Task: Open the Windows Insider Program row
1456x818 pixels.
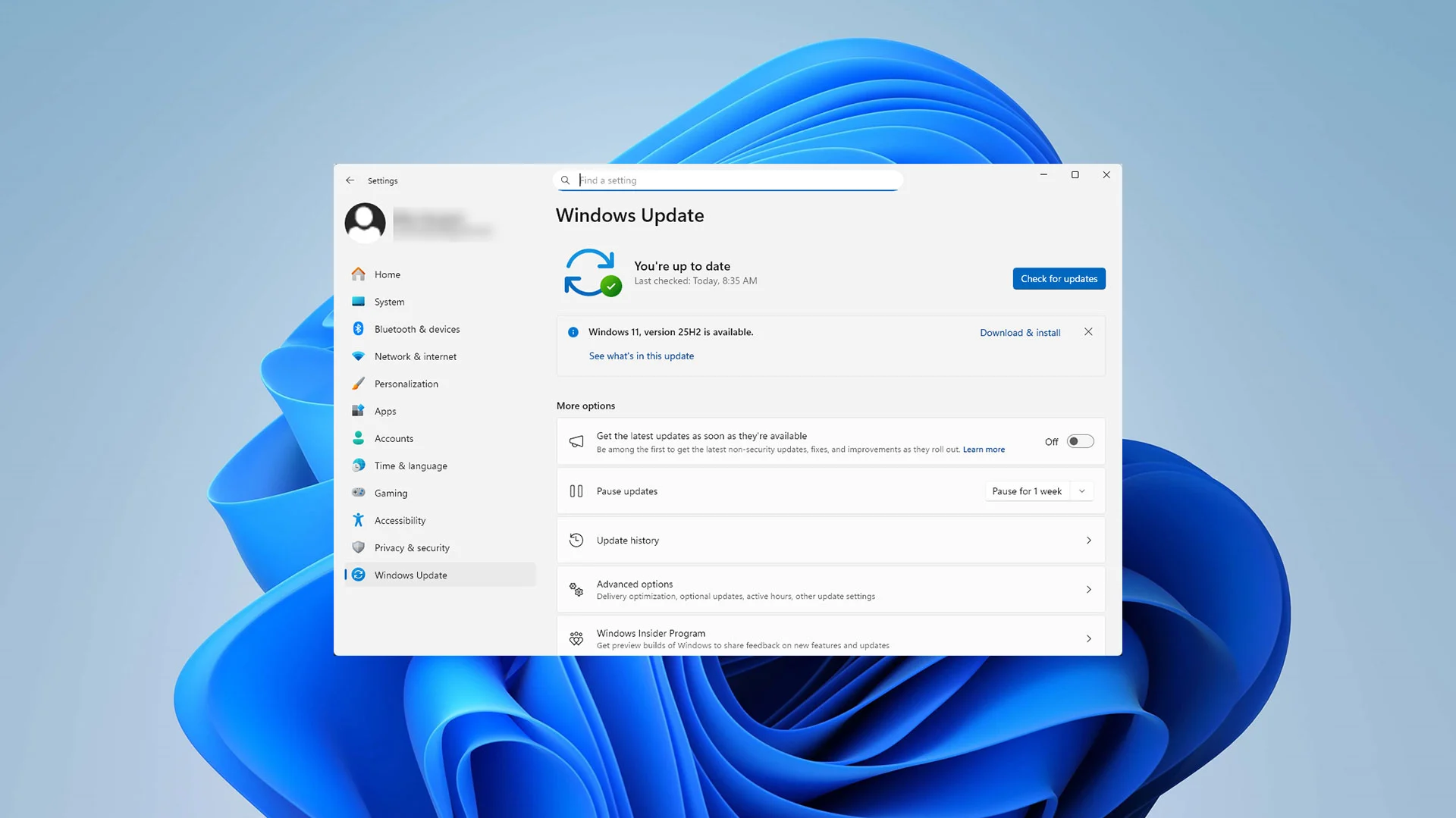Action: pos(831,636)
